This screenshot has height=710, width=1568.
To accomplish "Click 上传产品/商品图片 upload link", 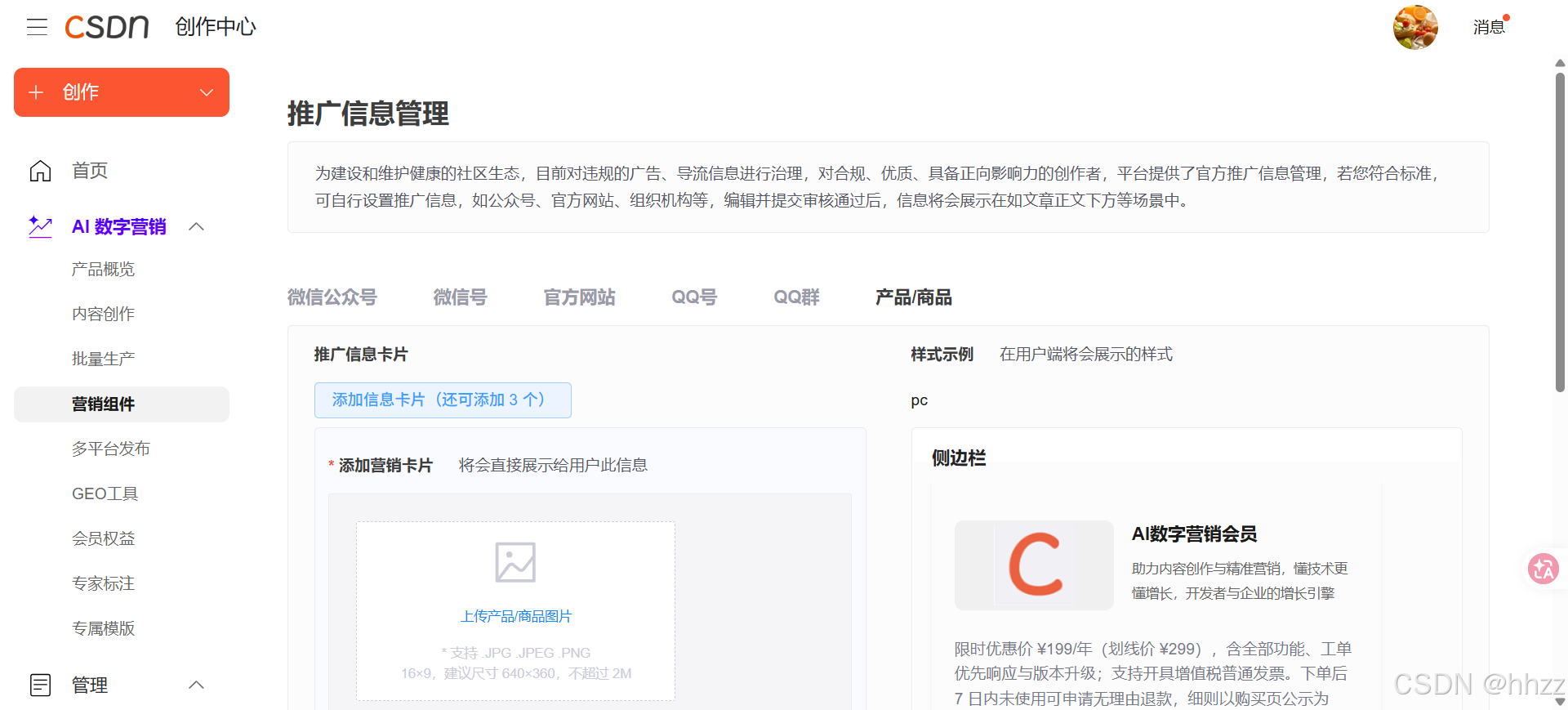I will (515, 616).
